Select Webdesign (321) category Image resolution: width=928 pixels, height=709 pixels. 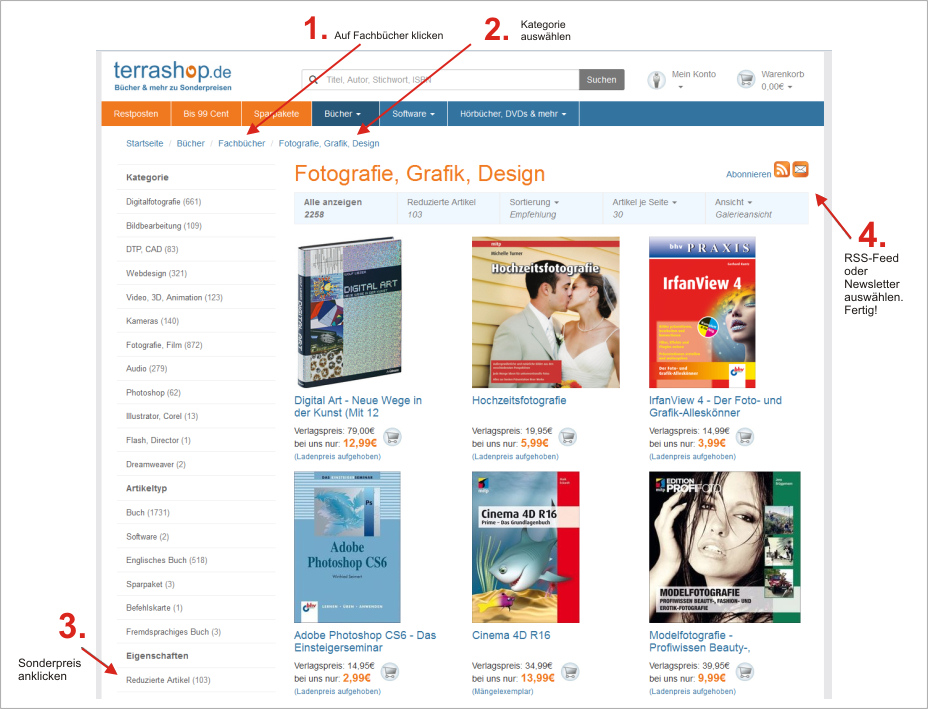156,273
